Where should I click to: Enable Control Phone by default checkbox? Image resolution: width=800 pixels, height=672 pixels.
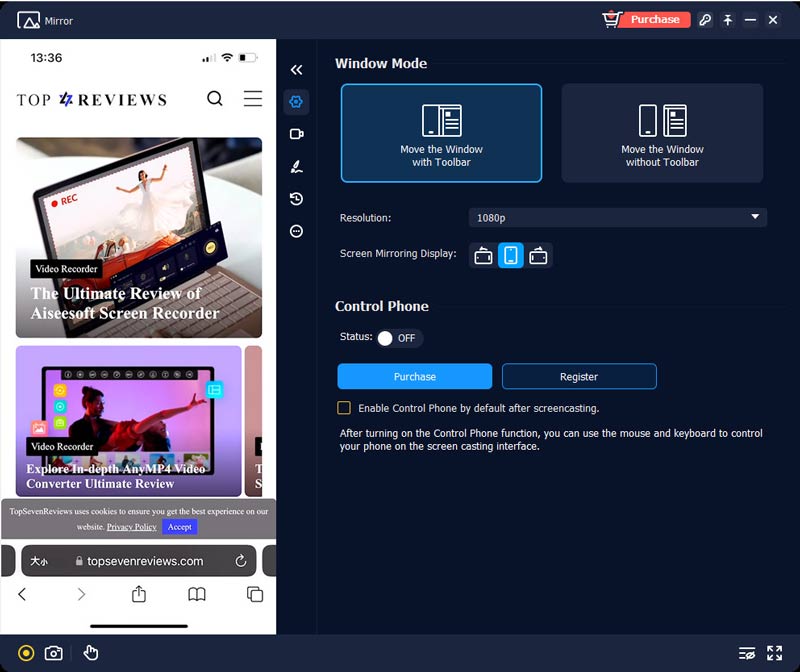point(344,408)
